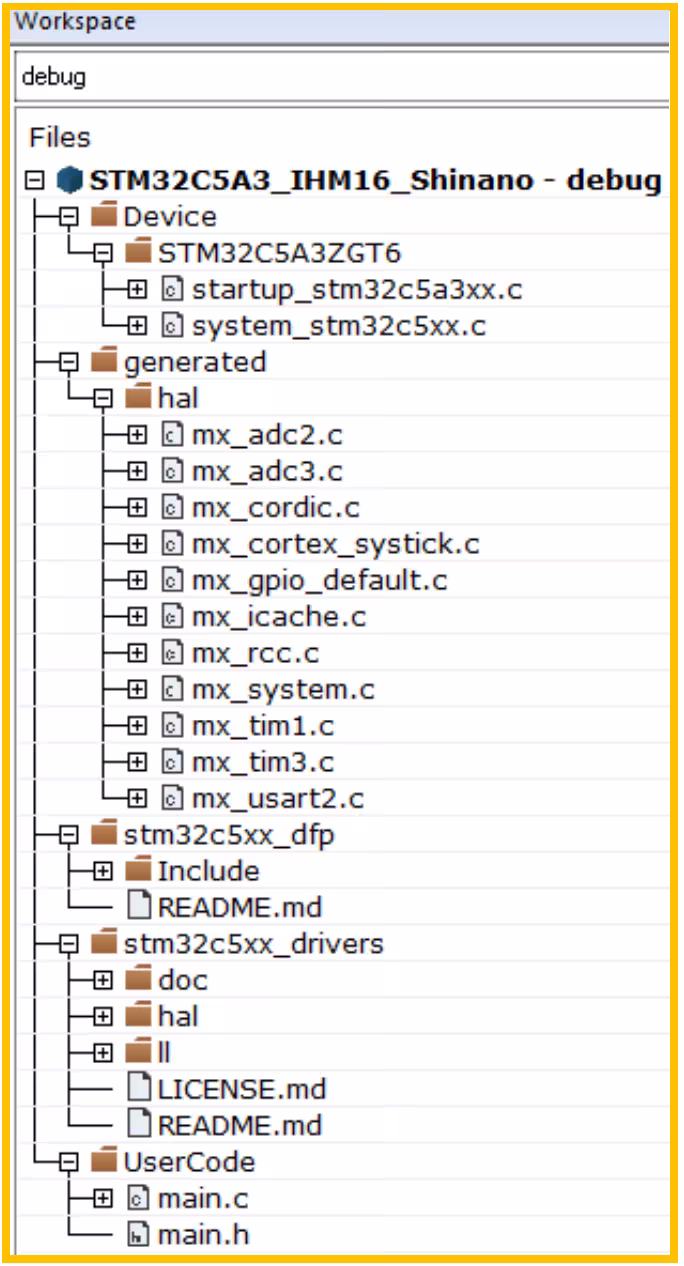
Task: Select the LICENSE.md file name
Action: click(x=242, y=1089)
